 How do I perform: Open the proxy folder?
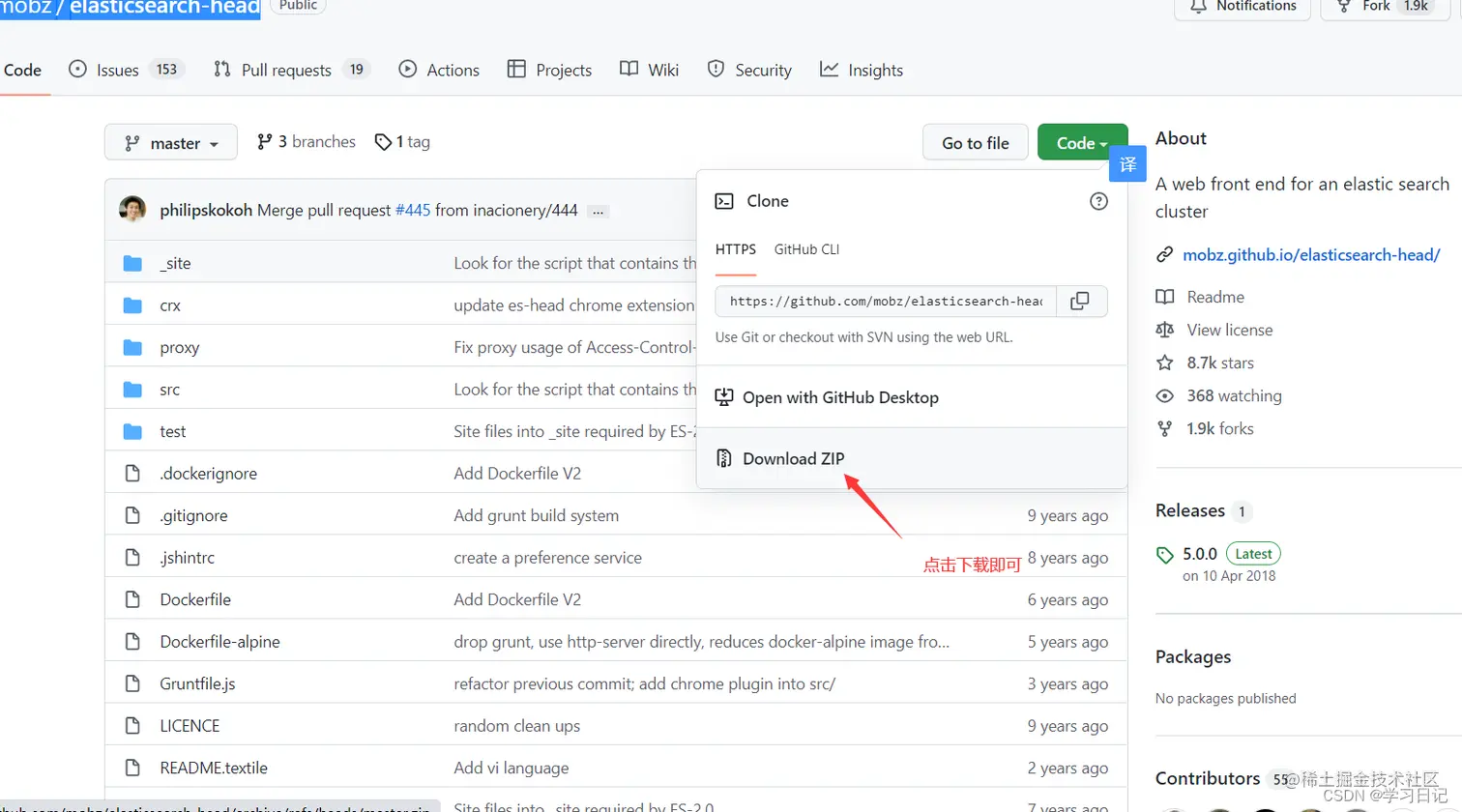[x=180, y=347]
